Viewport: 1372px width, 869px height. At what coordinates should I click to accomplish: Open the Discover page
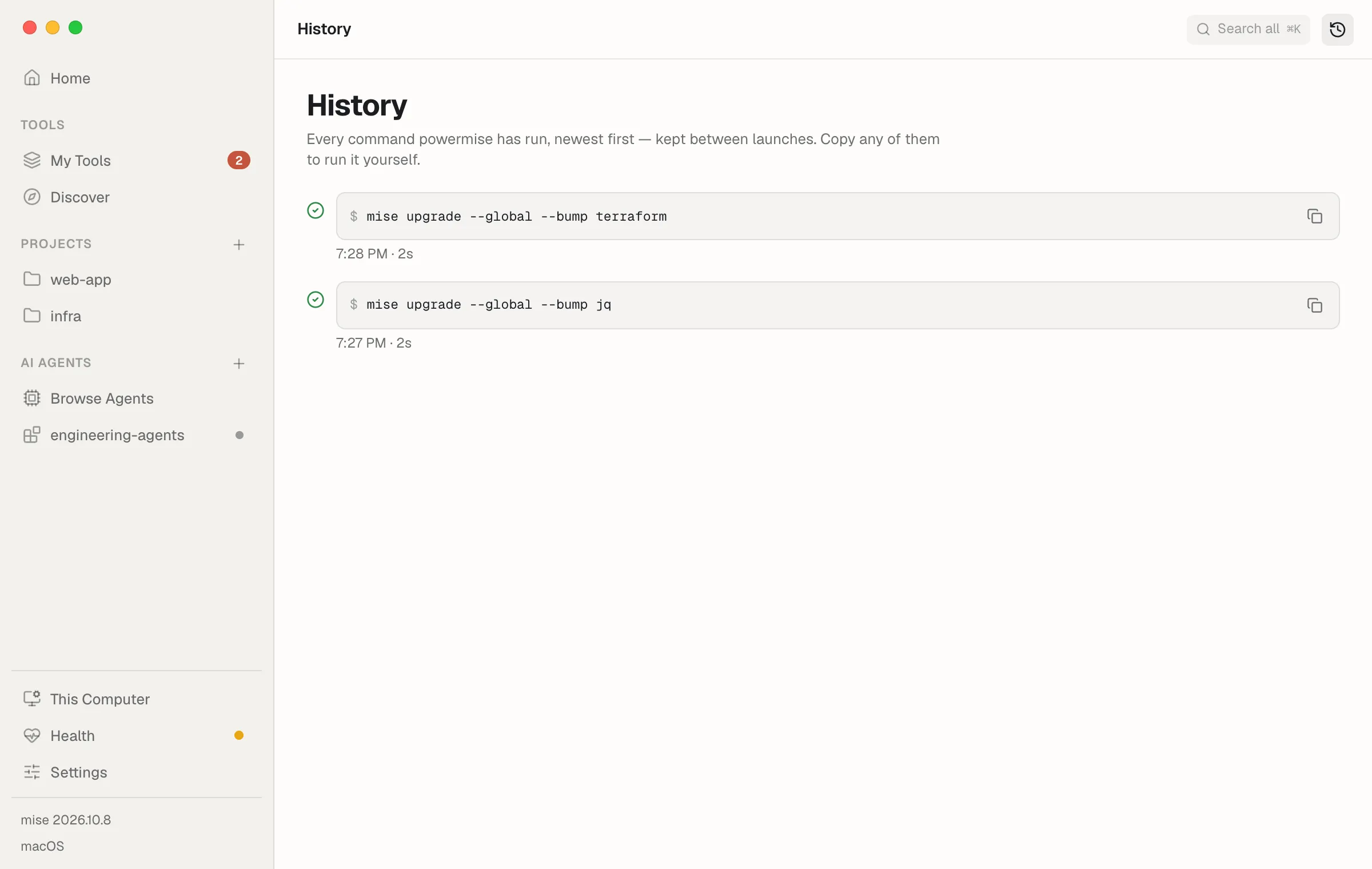point(136,197)
